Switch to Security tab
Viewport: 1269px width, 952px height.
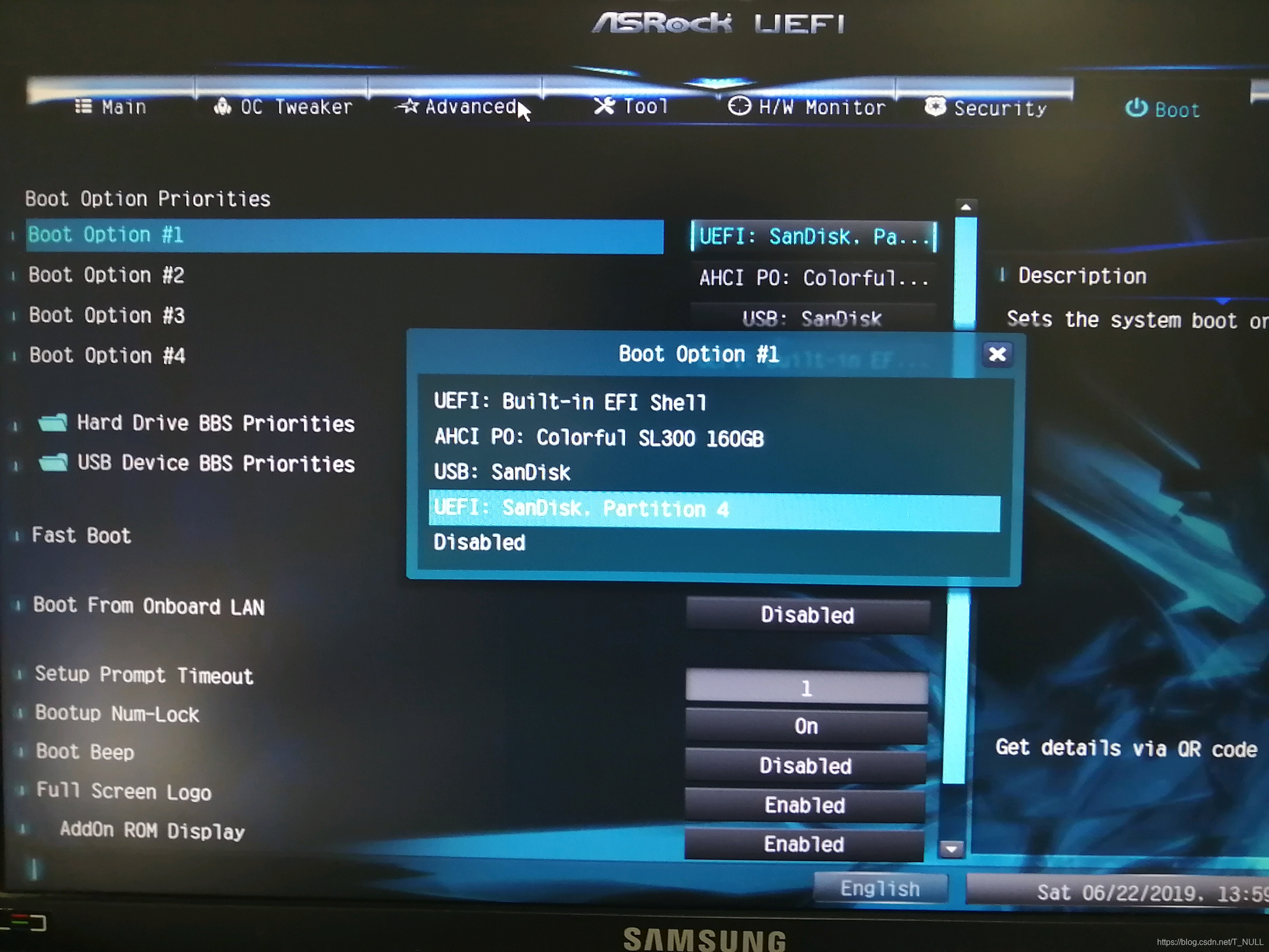pos(986,108)
